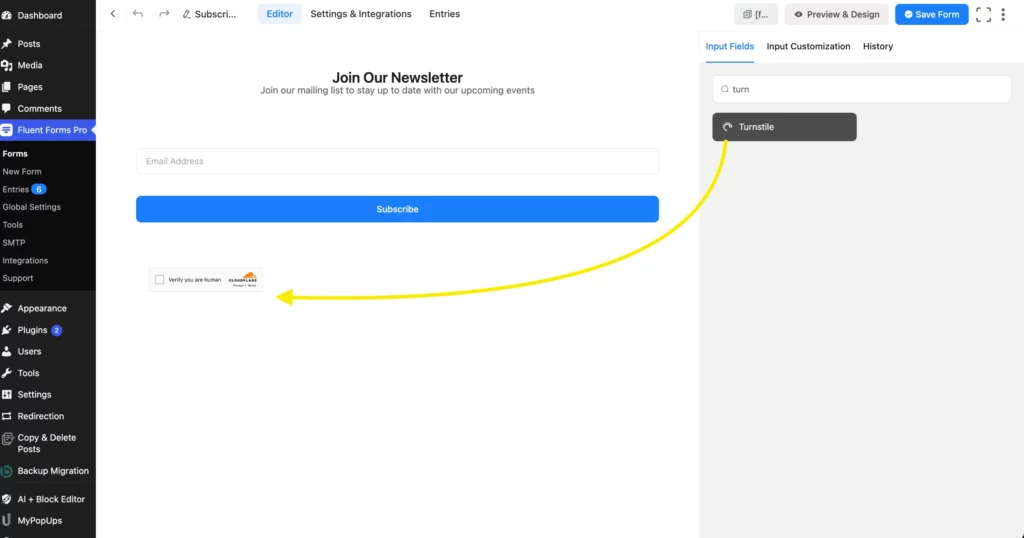The height and width of the screenshot is (538, 1024).
Task: Click the Email Address input field
Action: [x=397, y=161]
